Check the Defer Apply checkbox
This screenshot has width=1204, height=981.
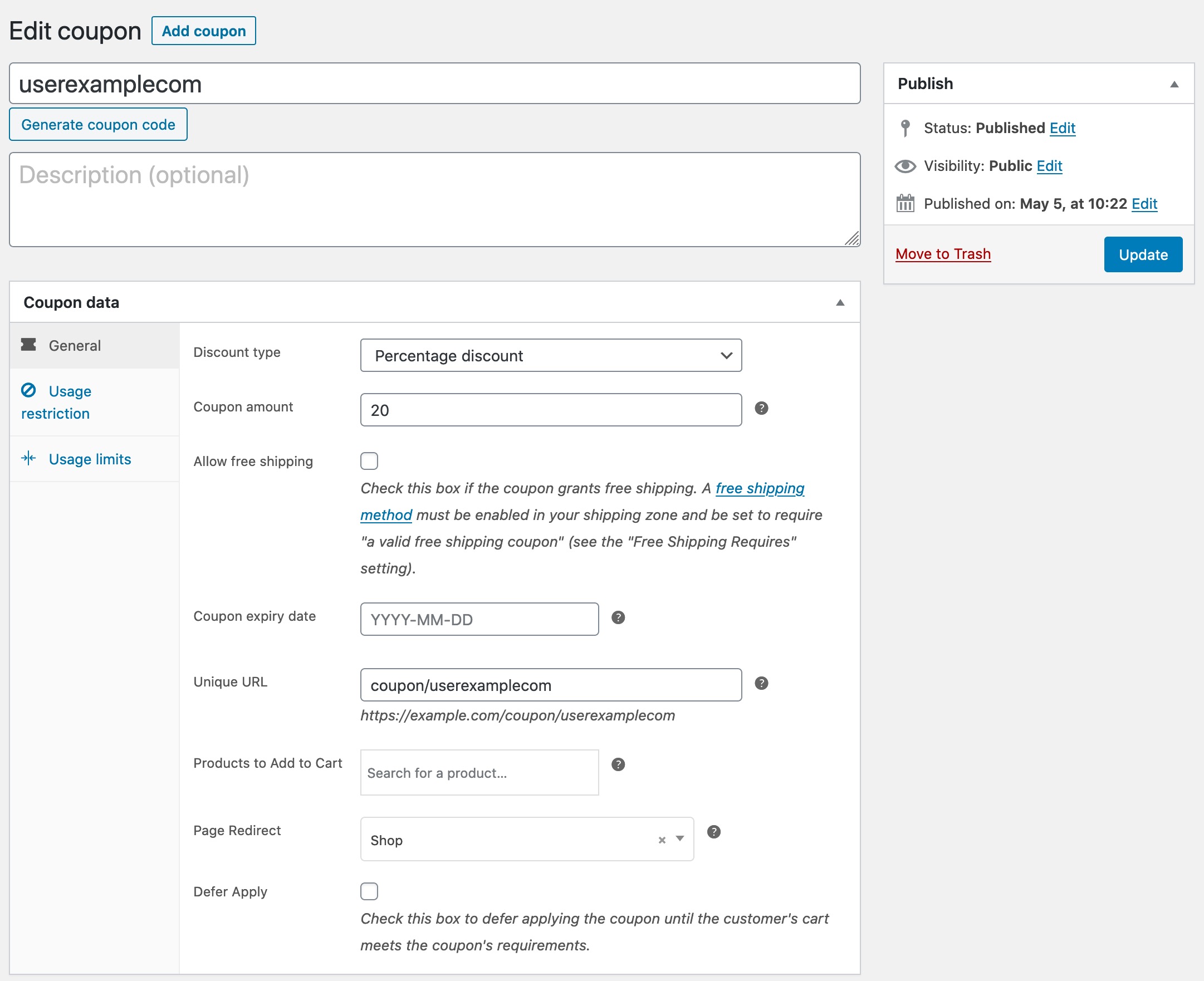coord(369,891)
